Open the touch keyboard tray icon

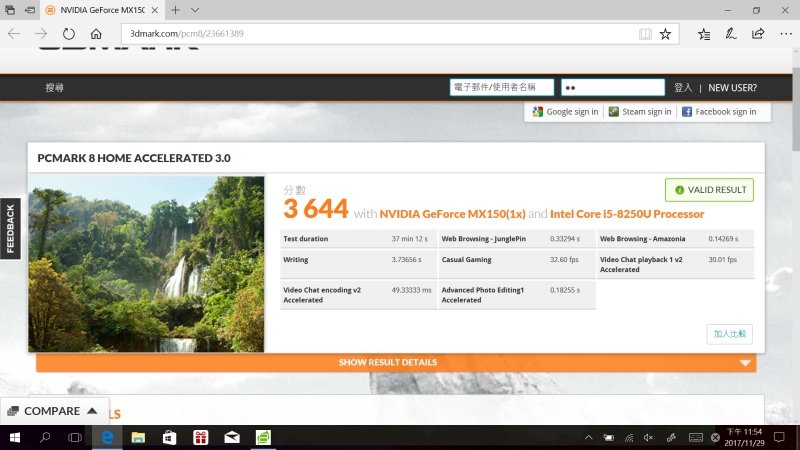coord(695,437)
